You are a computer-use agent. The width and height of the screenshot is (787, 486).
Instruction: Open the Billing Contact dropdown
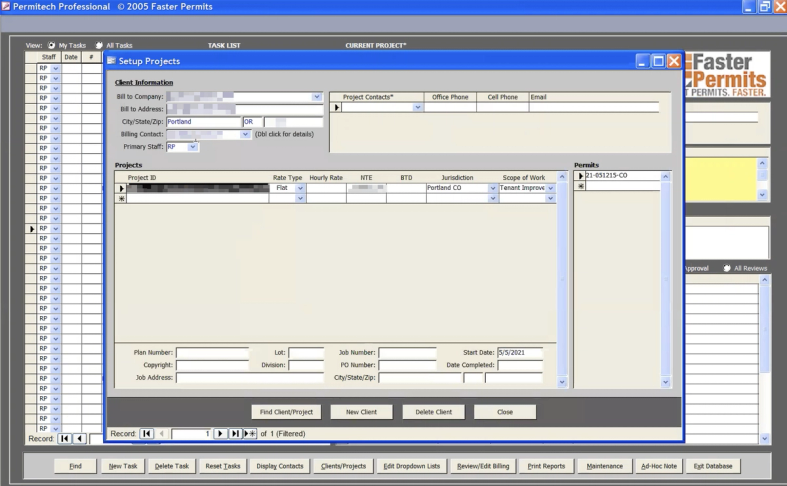245,134
